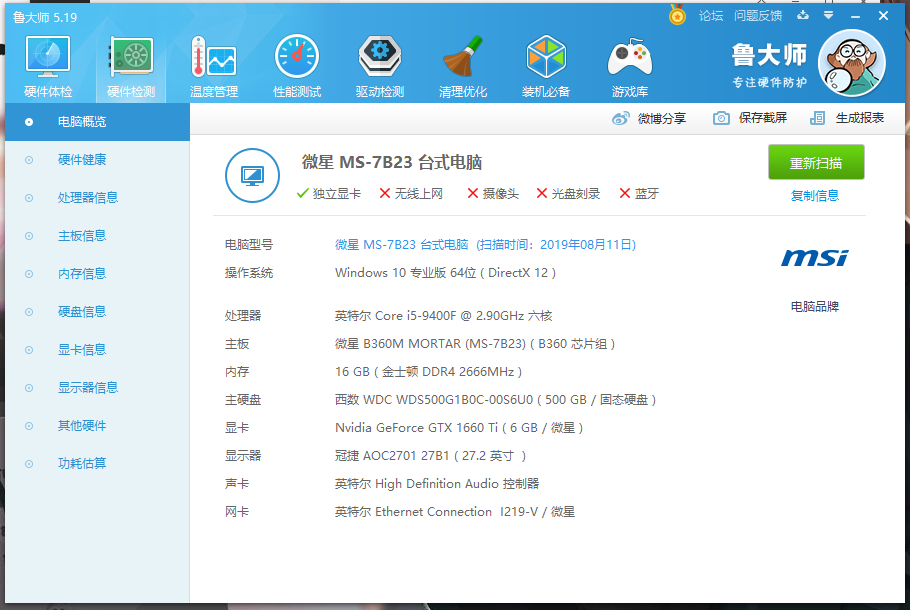
Task: Switch to 硬件健康 sidebar item
Action: coord(98,160)
